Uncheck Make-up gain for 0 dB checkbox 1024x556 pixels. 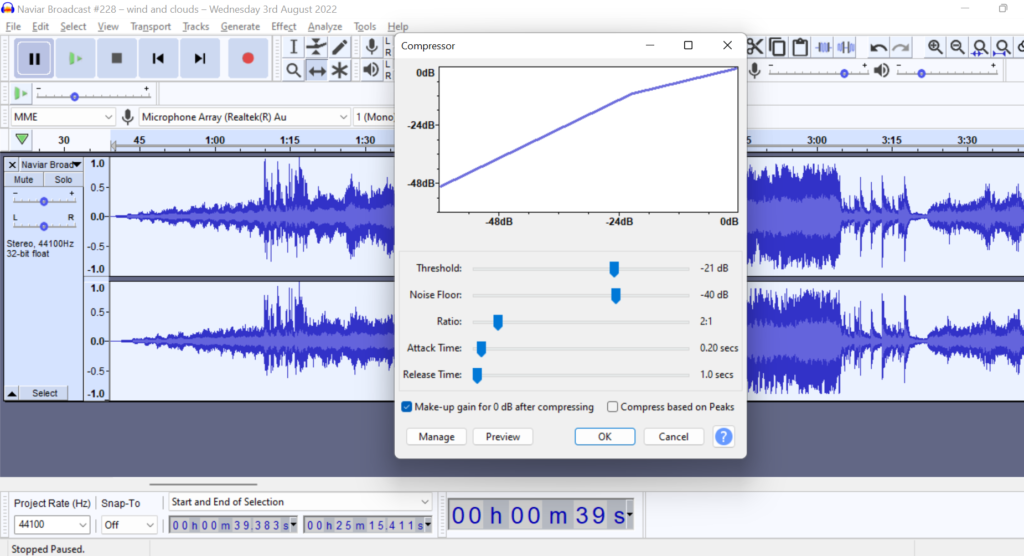(407, 407)
